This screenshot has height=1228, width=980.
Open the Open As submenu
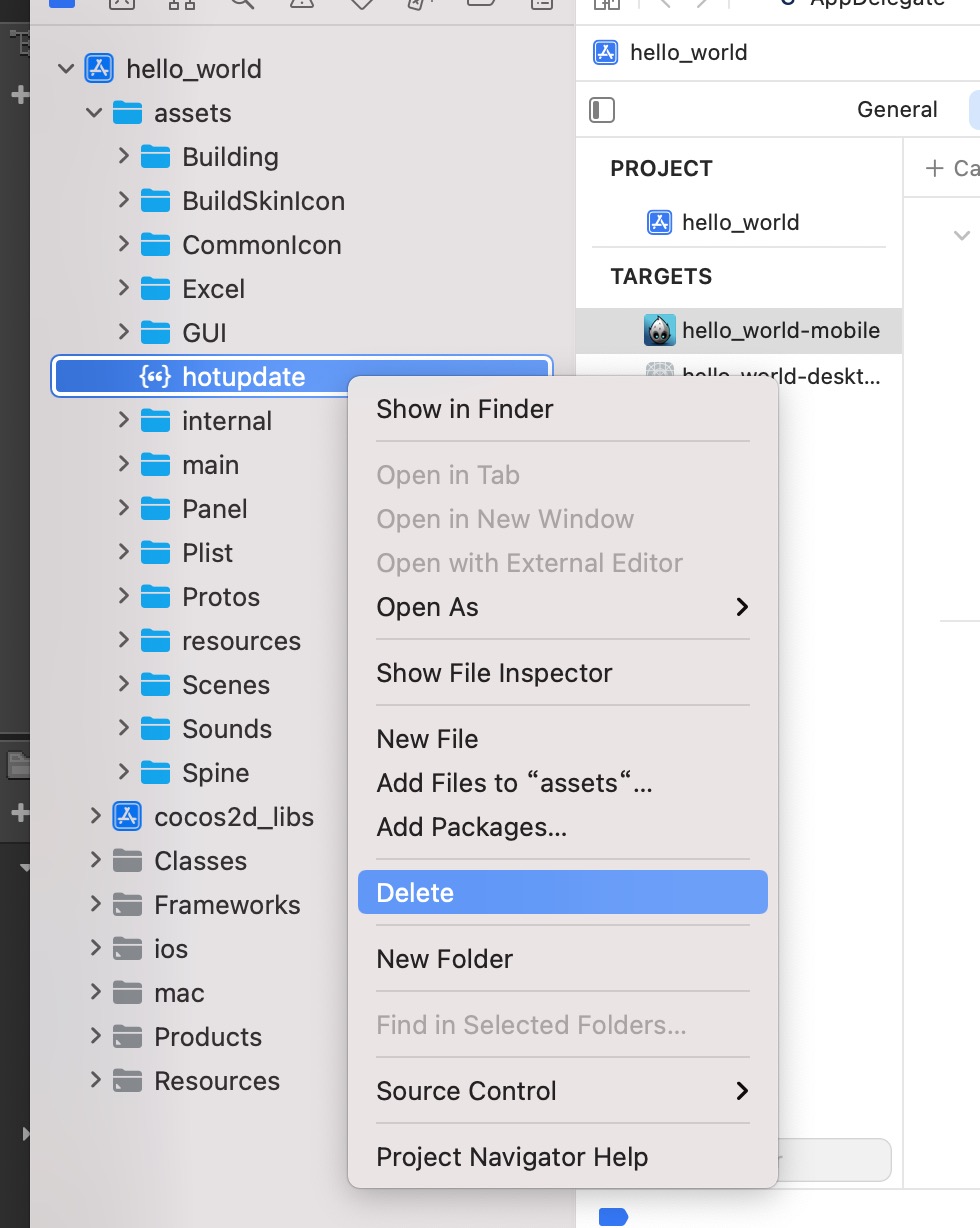[x=562, y=607]
